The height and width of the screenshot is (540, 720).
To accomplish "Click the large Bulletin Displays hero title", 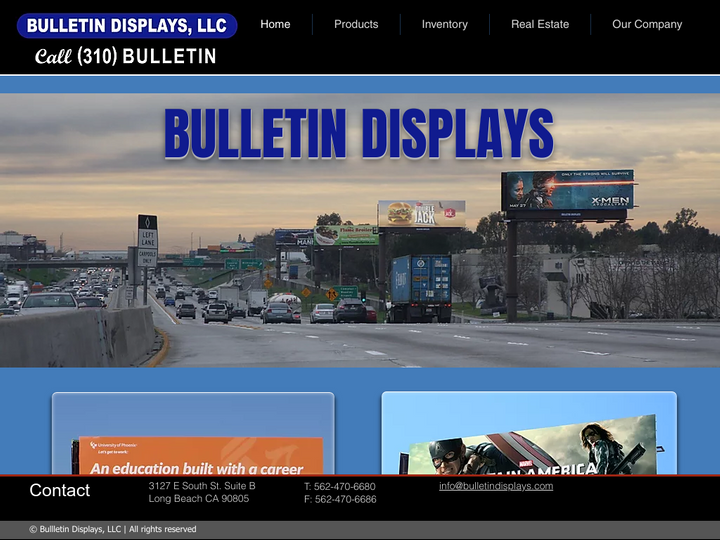I will click(358, 134).
